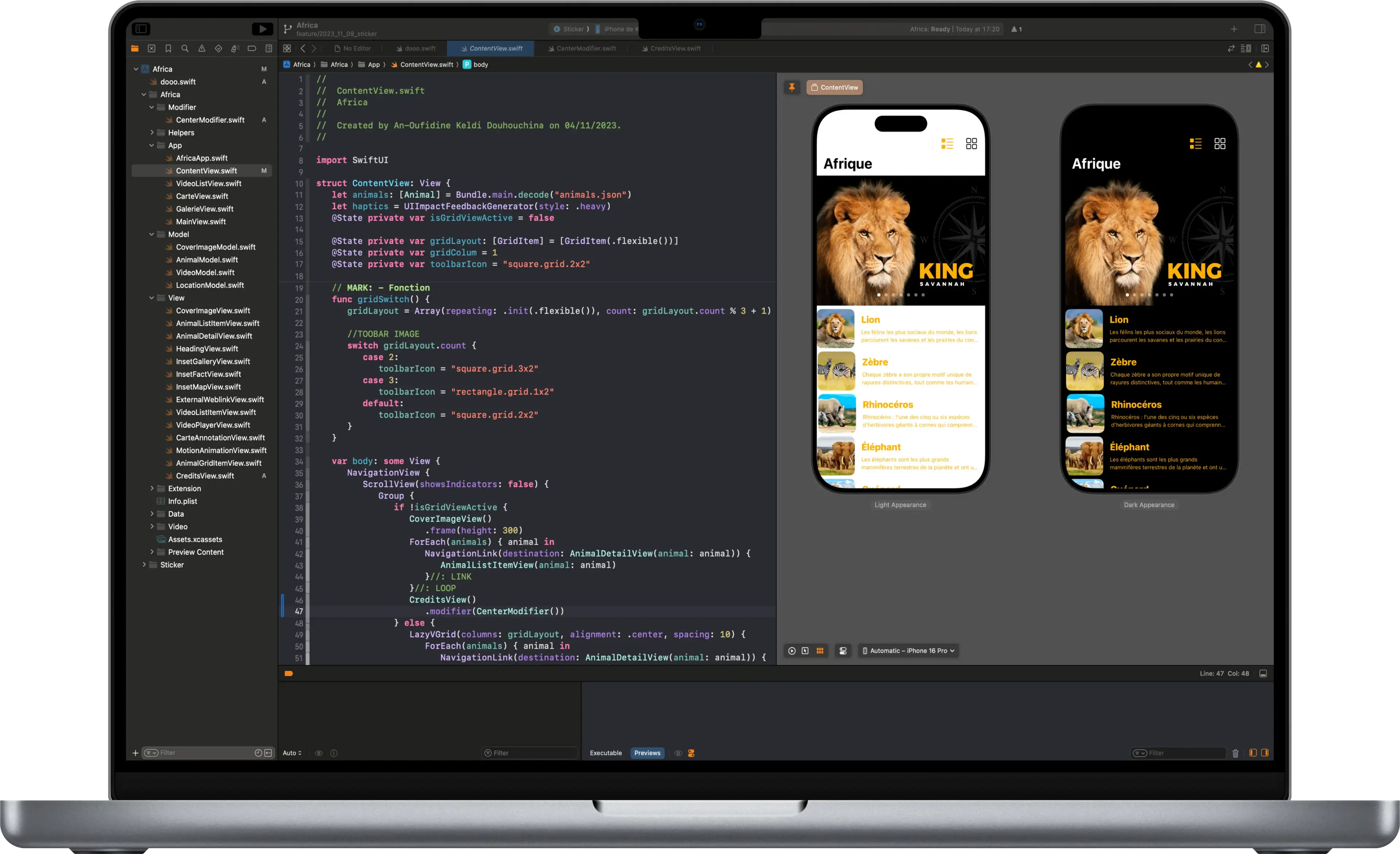The image size is (1400, 854).
Task: Expand the Helpers group
Action: click(152, 132)
